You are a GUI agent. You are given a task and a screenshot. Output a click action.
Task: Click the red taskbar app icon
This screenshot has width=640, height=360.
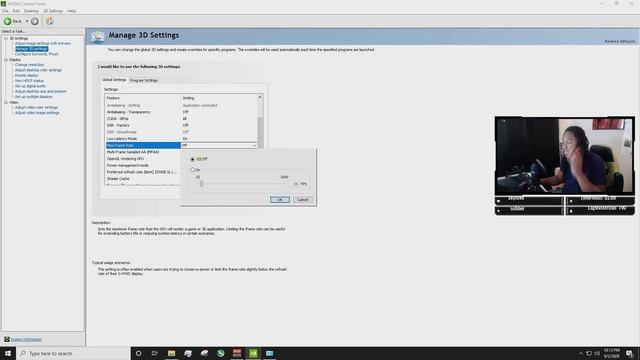(237, 353)
